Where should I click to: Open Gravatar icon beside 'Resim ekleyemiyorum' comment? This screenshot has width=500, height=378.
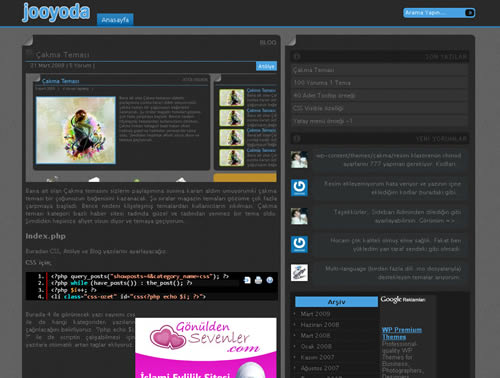[x=299, y=188]
